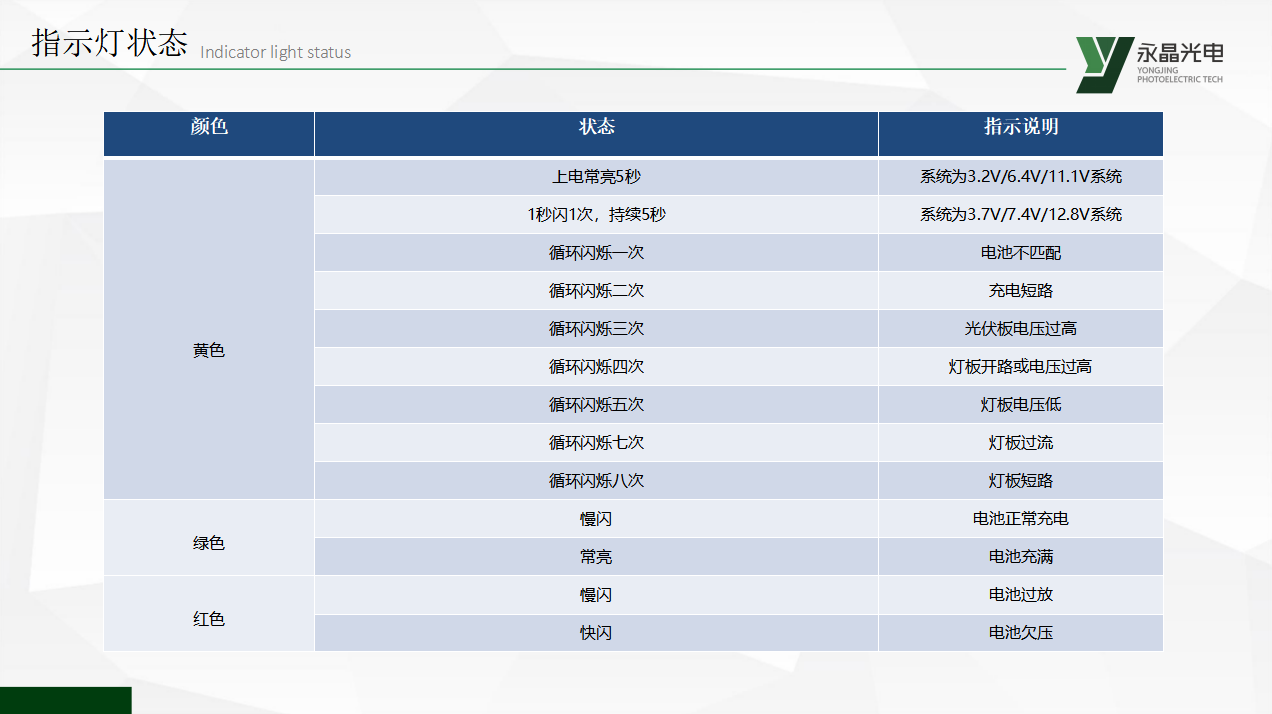Click the 电池正常充电 description cell
Image resolution: width=1272 pixels, height=714 pixels.
click(1021, 519)
